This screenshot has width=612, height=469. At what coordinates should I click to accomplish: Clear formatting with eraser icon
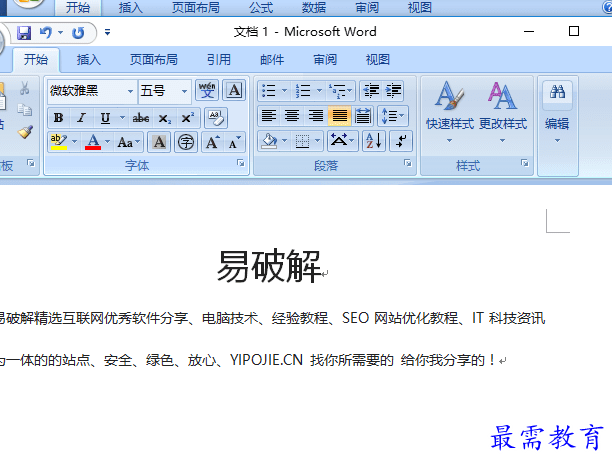click(216, 118)
